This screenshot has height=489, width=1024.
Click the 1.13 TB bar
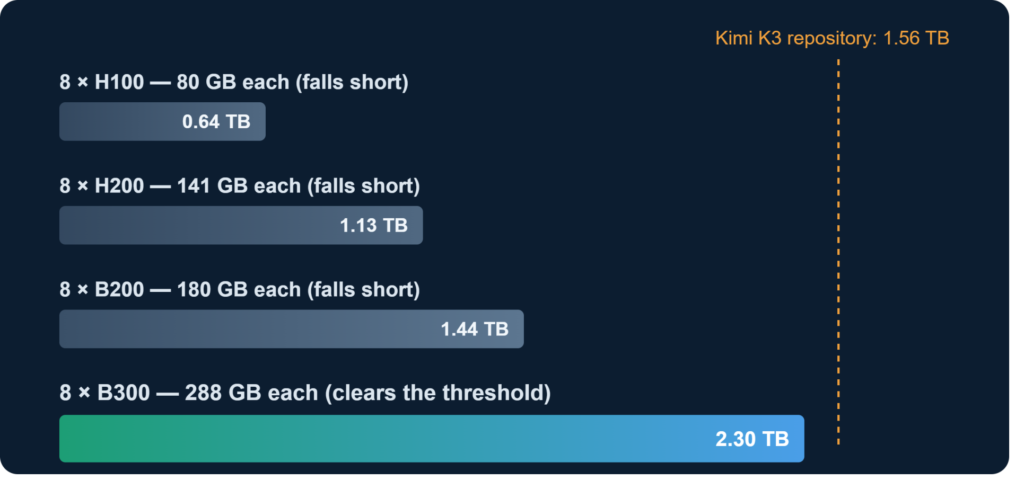click(241, 225)
